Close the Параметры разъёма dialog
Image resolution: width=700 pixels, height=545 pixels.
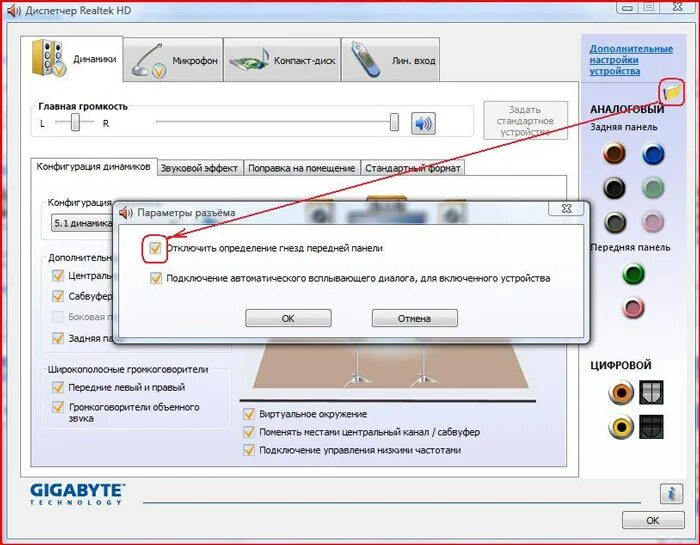click(x=566, y=208)
